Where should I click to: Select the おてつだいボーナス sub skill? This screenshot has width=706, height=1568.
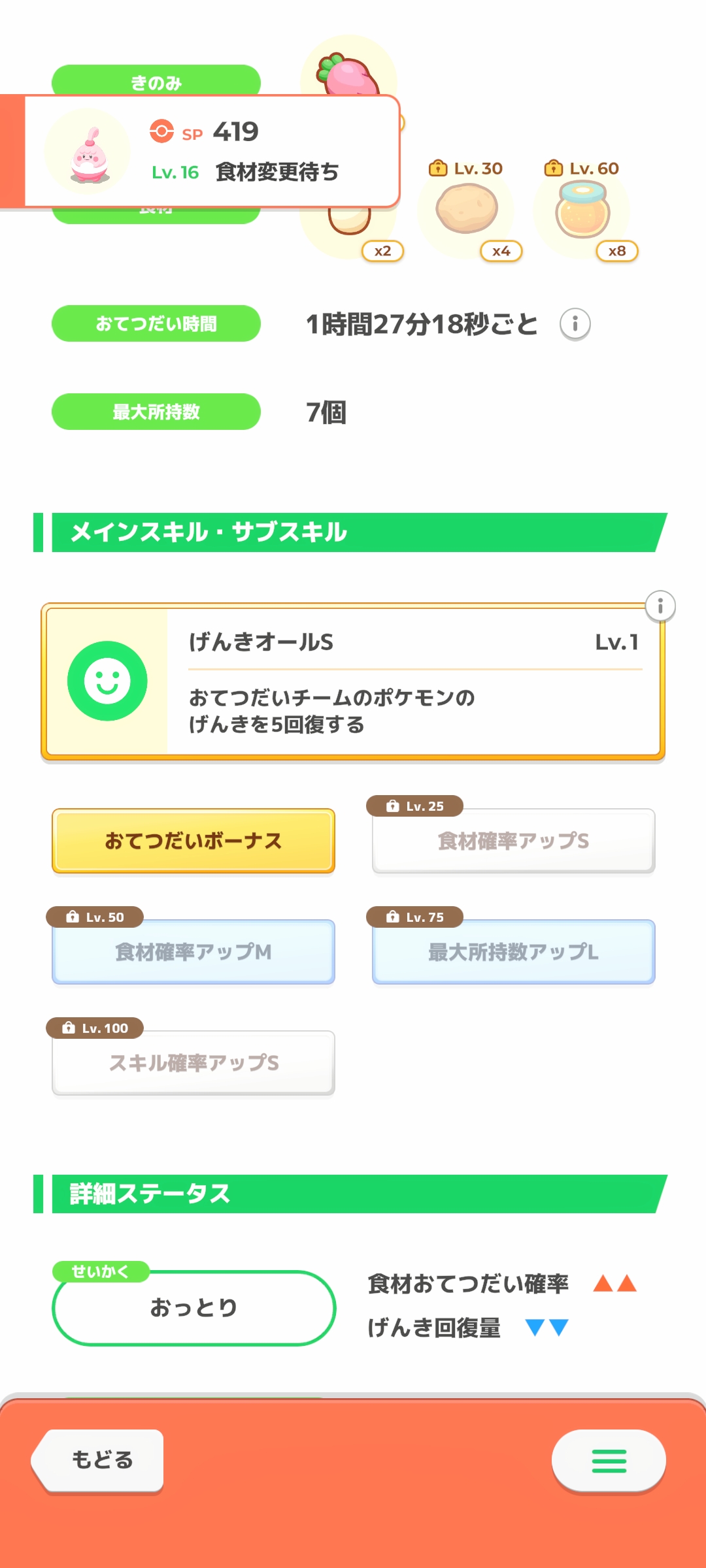click(x=193, y=841)
